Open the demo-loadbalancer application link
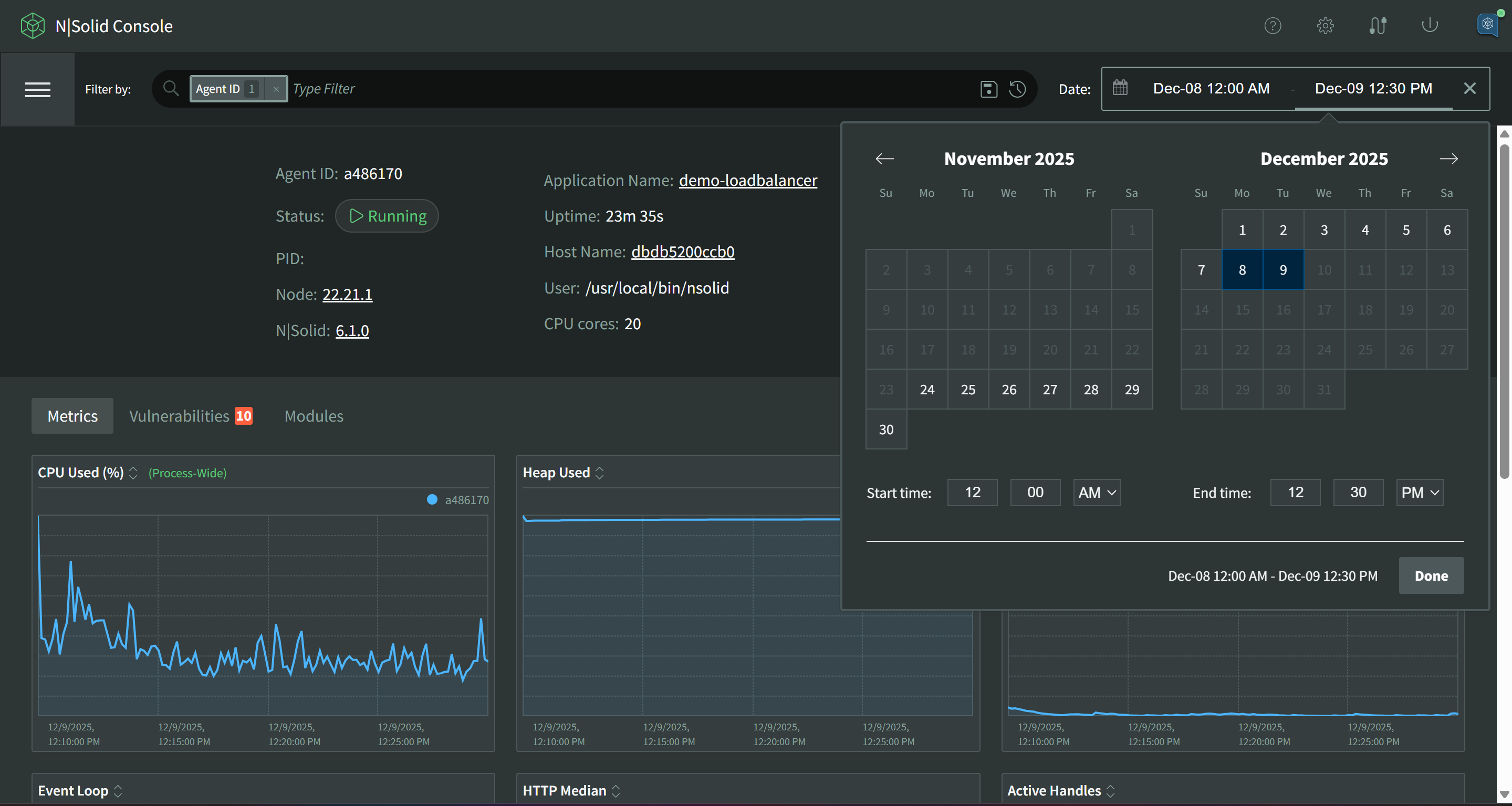Viewport: 1512px width, 806px height. click(747, 180)
